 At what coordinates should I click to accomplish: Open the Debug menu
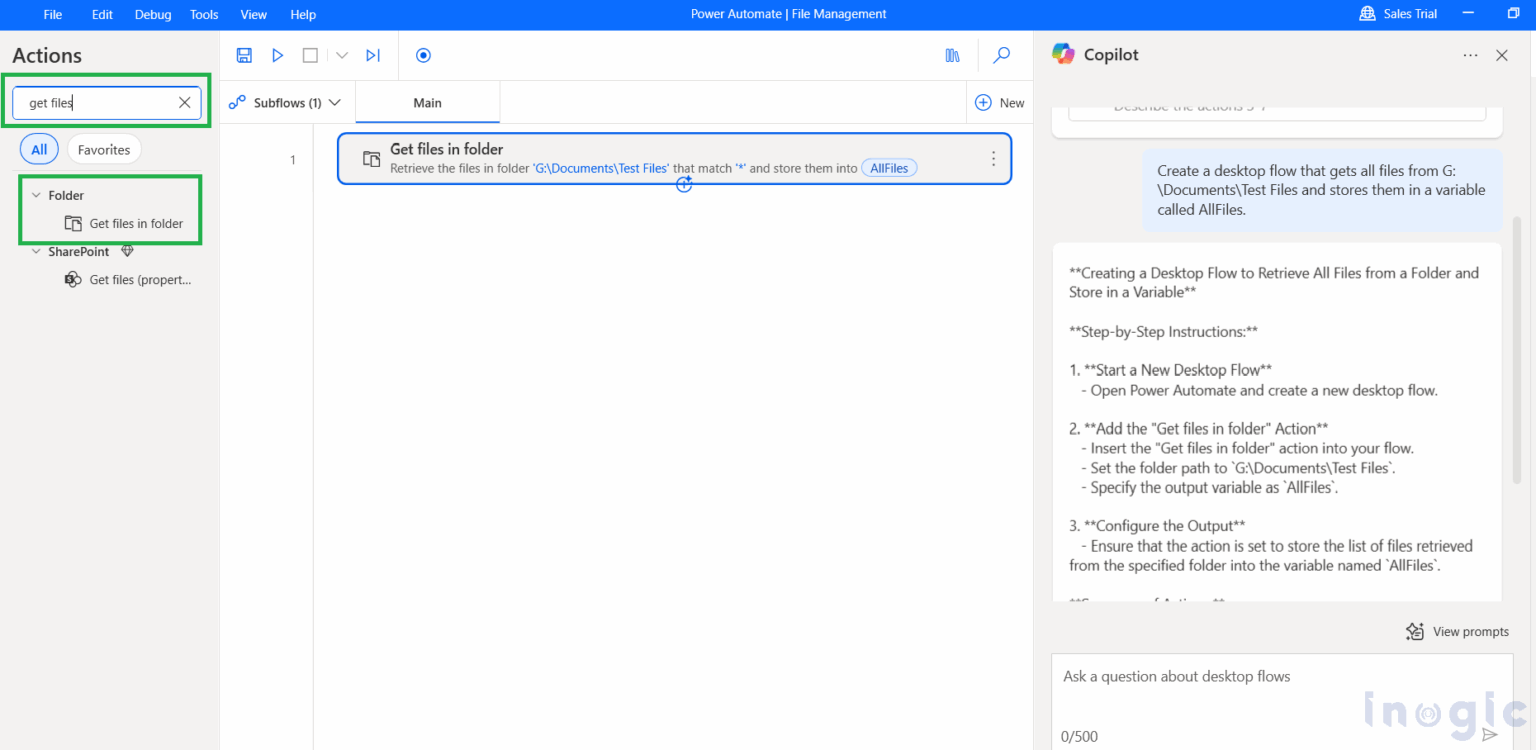coord(153,14)
